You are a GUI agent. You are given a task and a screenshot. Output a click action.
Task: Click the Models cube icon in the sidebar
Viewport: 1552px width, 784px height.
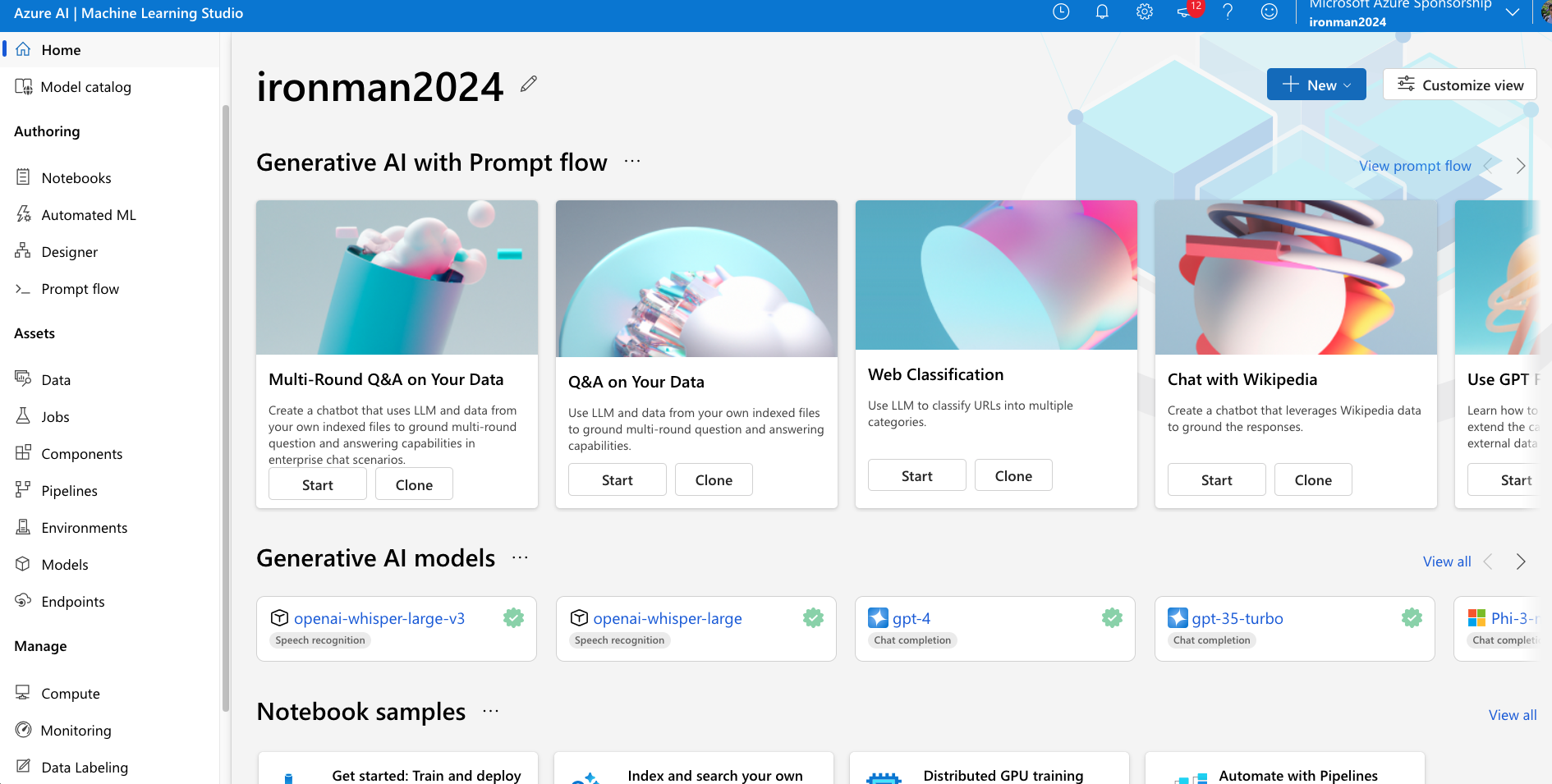coord(23,564)
